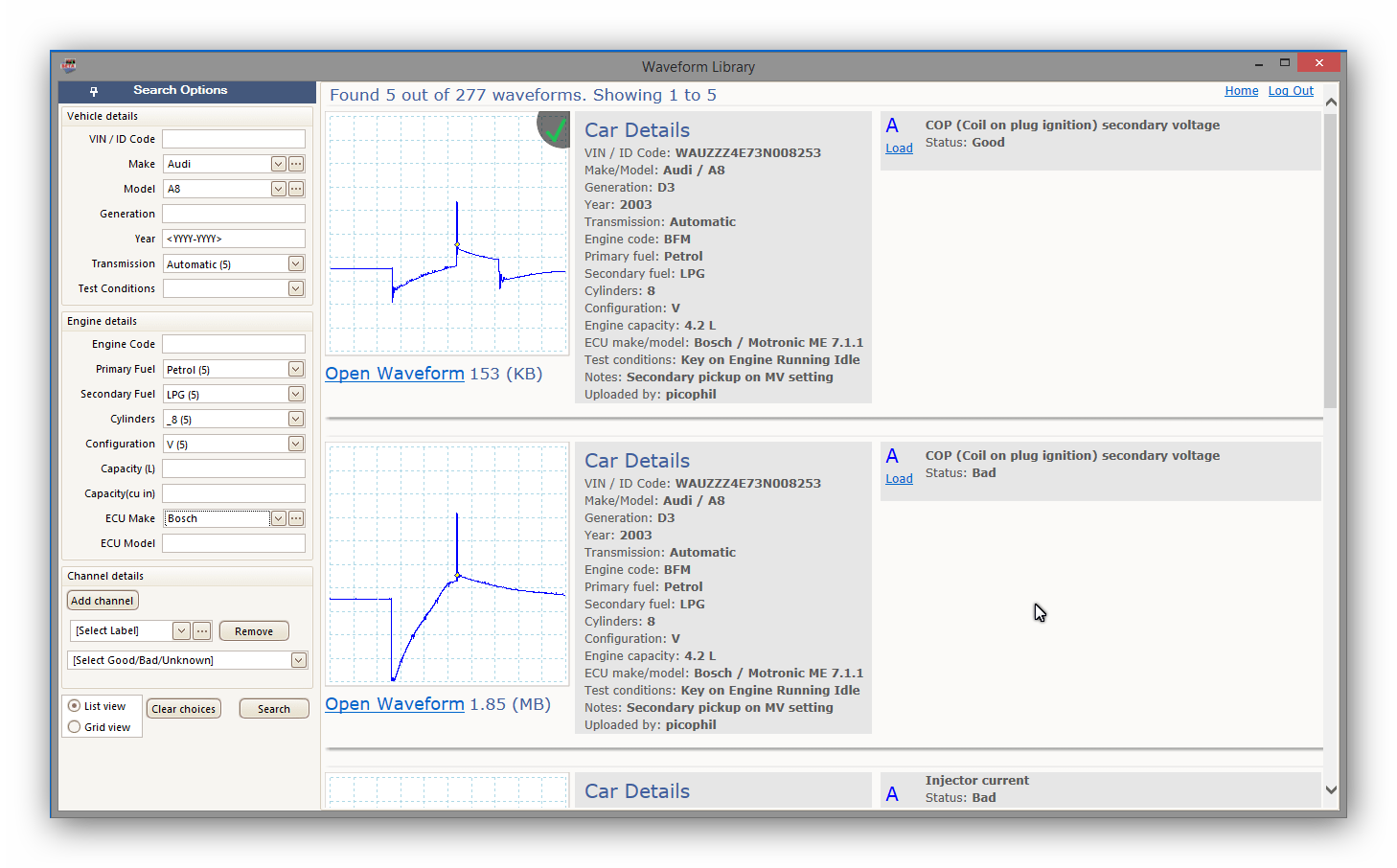
Task: Open the Transmission dropdown
Action: pyautogui.click(x=296, y=263)
